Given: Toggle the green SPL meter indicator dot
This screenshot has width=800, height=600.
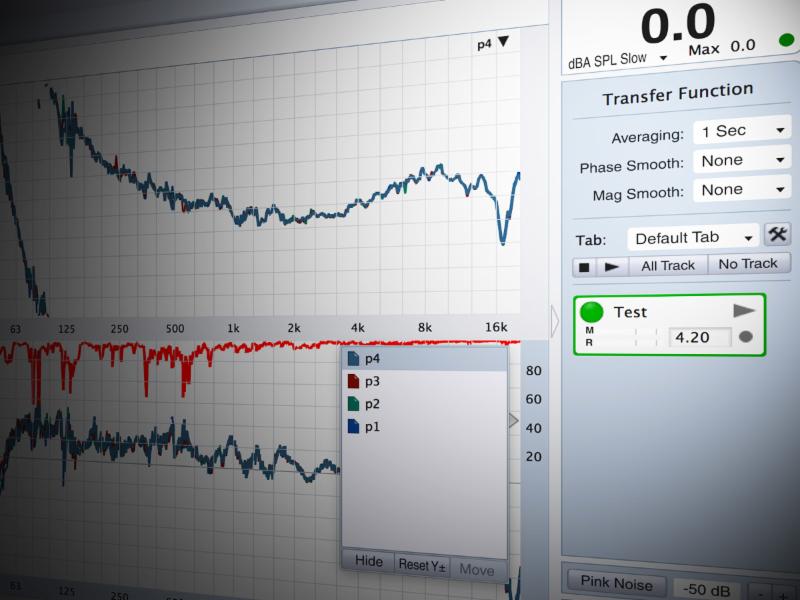Looking at the screenshot, I should 786,41.
